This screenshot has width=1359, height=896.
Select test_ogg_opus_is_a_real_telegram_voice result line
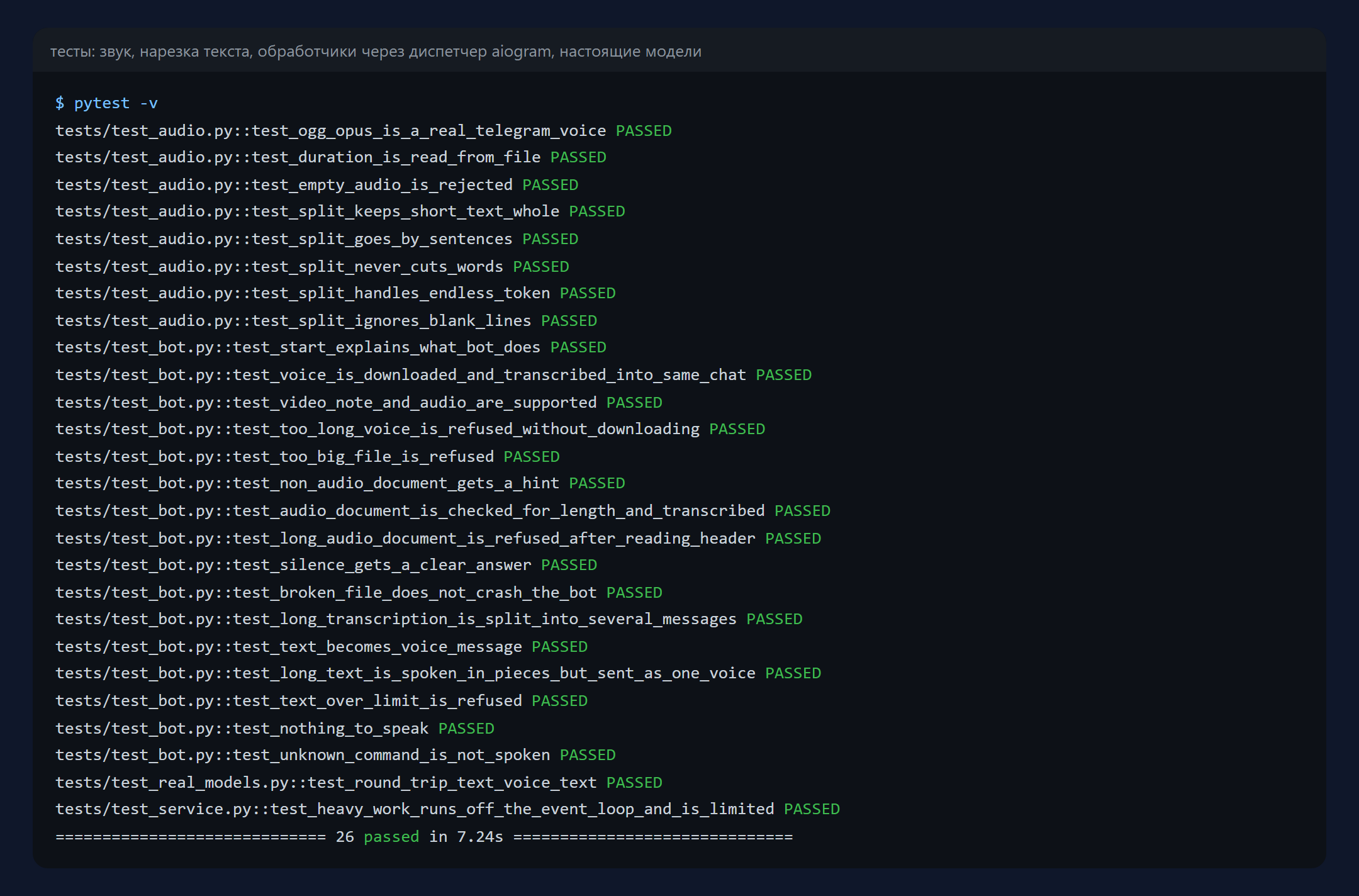tap(364, 131)
